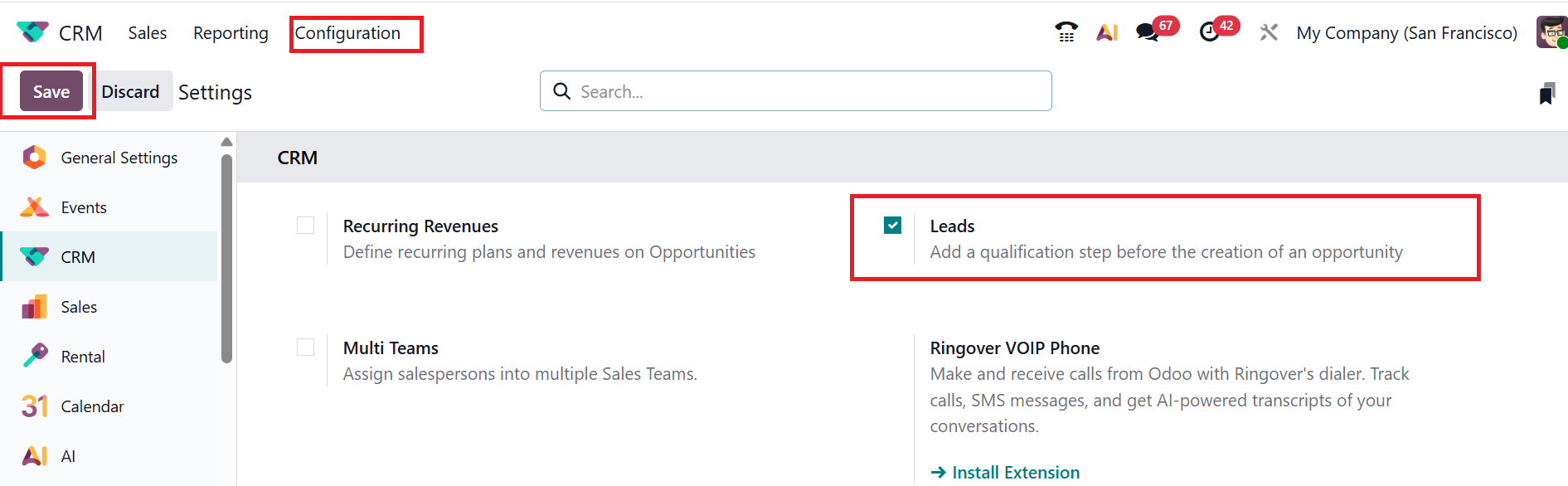Open the Sales menu in top bar
This screenshot has width=1568, height=486.
point(148,33)
